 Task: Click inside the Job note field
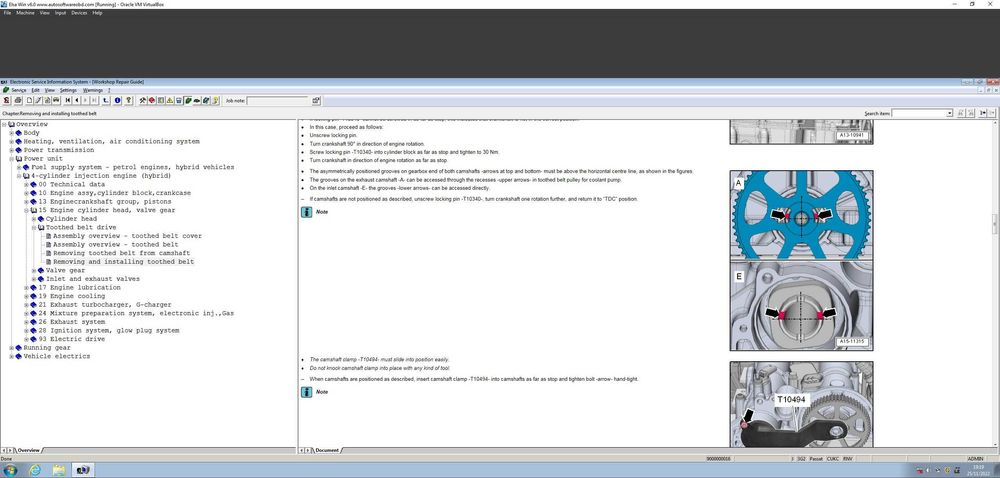(x=277, y=101)
